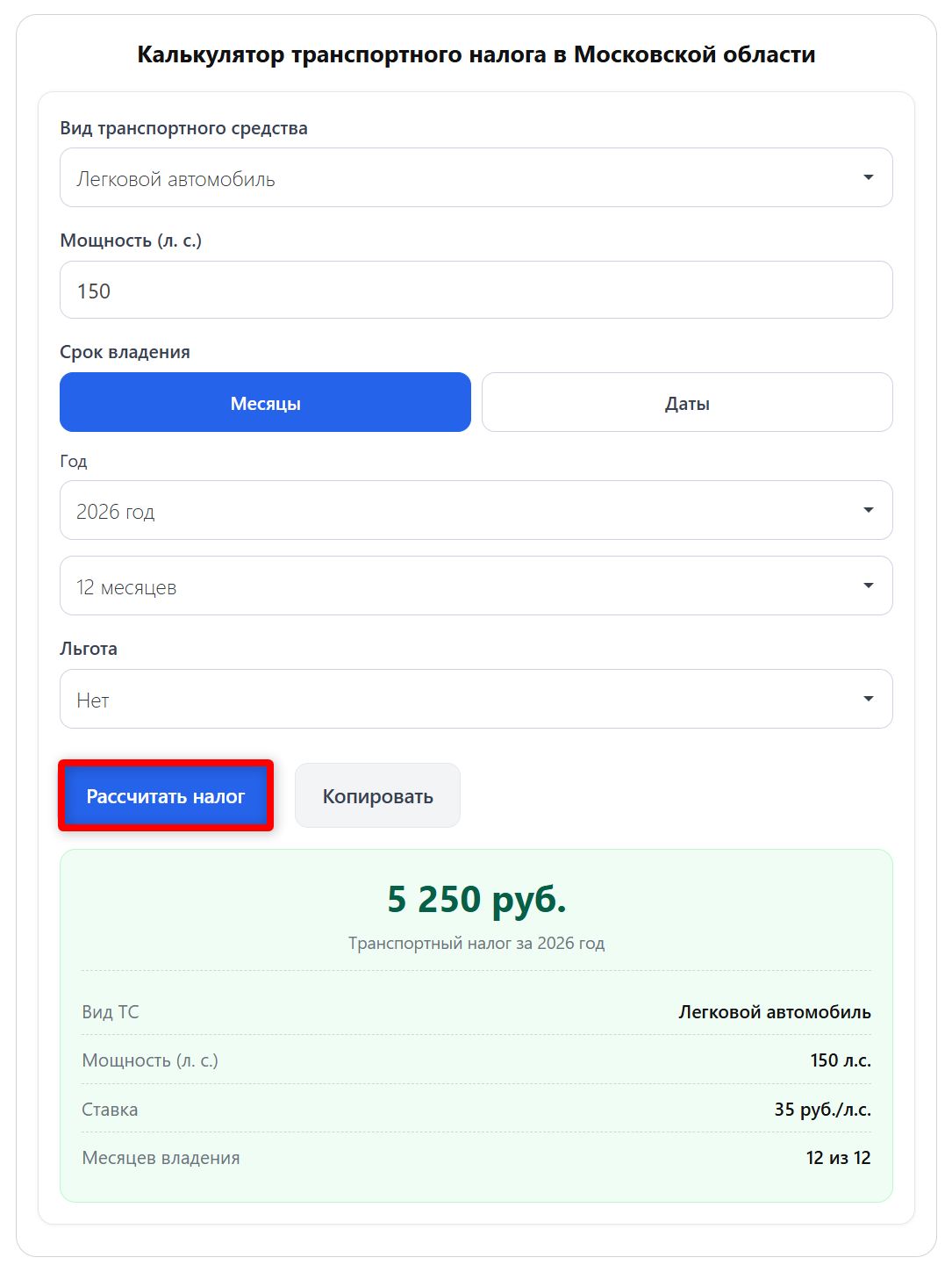
Task: Click the Вид ТС row label in results
Action: [x=111, y=1012]
